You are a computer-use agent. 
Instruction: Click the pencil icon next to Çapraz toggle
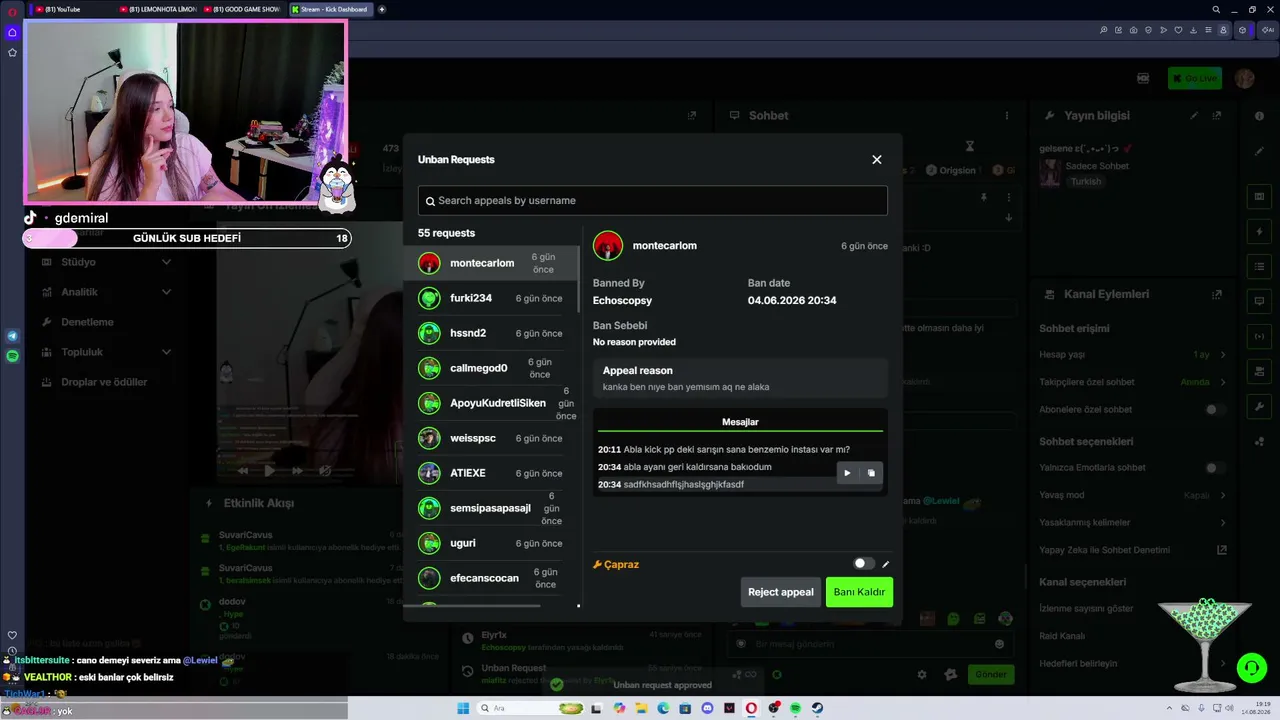(885, 564)
